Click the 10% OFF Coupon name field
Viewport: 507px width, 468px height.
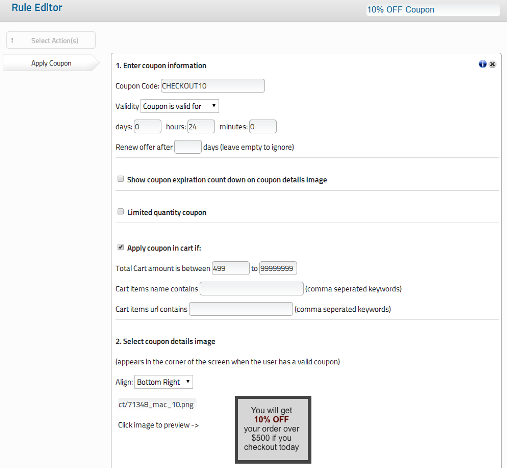click(433, 10)
